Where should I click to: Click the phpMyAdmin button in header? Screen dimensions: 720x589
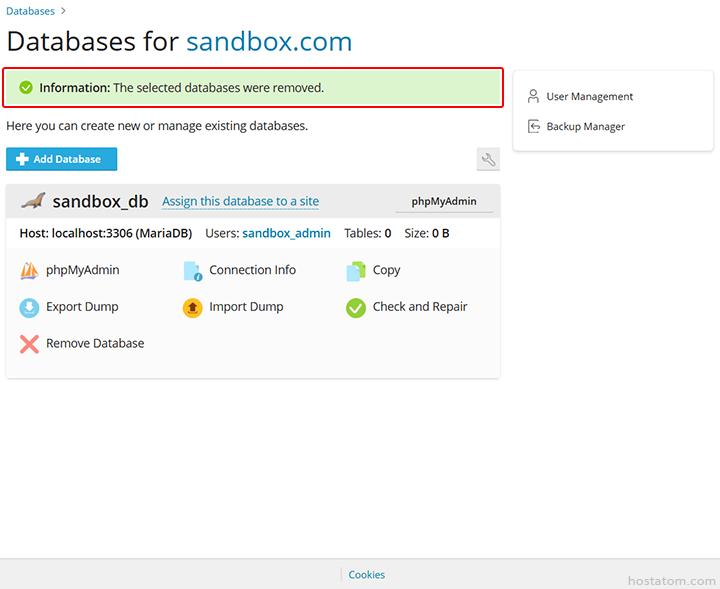(444, 201)
